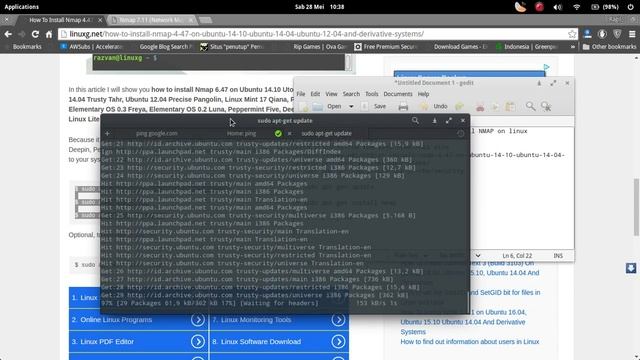Reload the current Chrome page
Image resolution: width=640 pixels, height=360 pixels.
36,34
